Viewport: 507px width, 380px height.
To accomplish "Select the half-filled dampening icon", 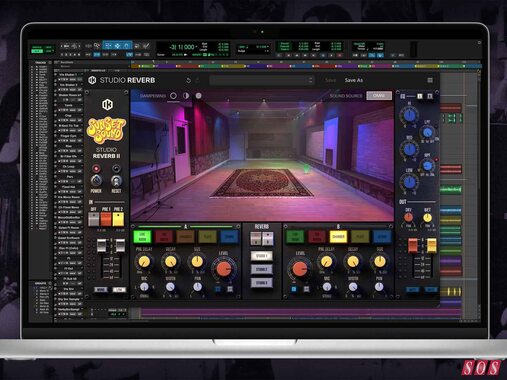I will (186, 96).
